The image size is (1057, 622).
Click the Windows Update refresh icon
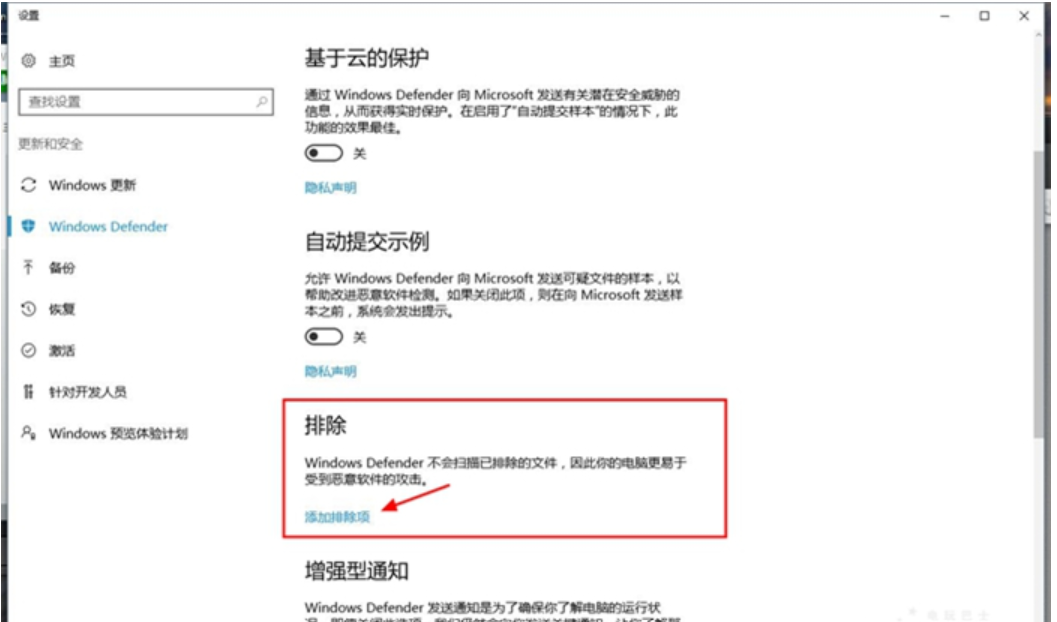point(28,185)
